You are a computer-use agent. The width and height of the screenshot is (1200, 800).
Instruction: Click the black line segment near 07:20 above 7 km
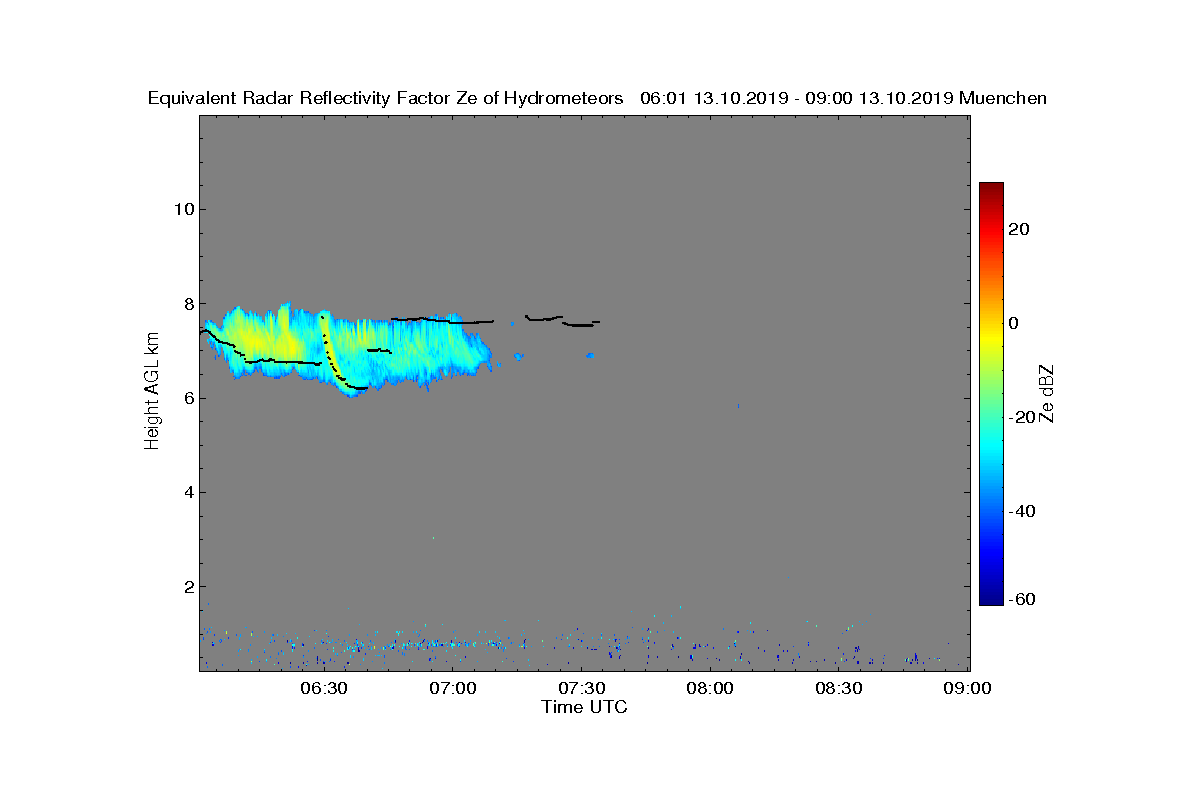pos(544,318)
